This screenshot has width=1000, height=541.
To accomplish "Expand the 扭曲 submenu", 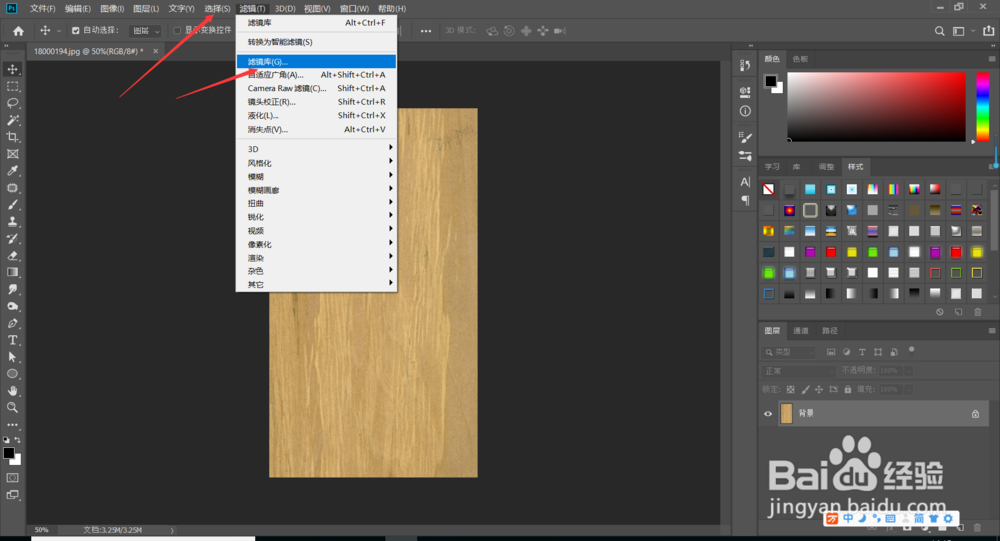I will (x=316, y=204).
